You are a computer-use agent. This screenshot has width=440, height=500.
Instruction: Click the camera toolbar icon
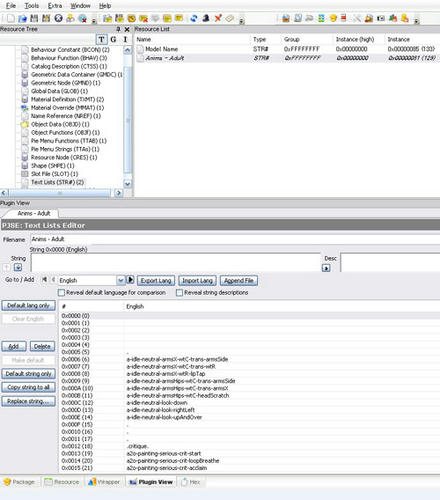(x=381, y=18)
